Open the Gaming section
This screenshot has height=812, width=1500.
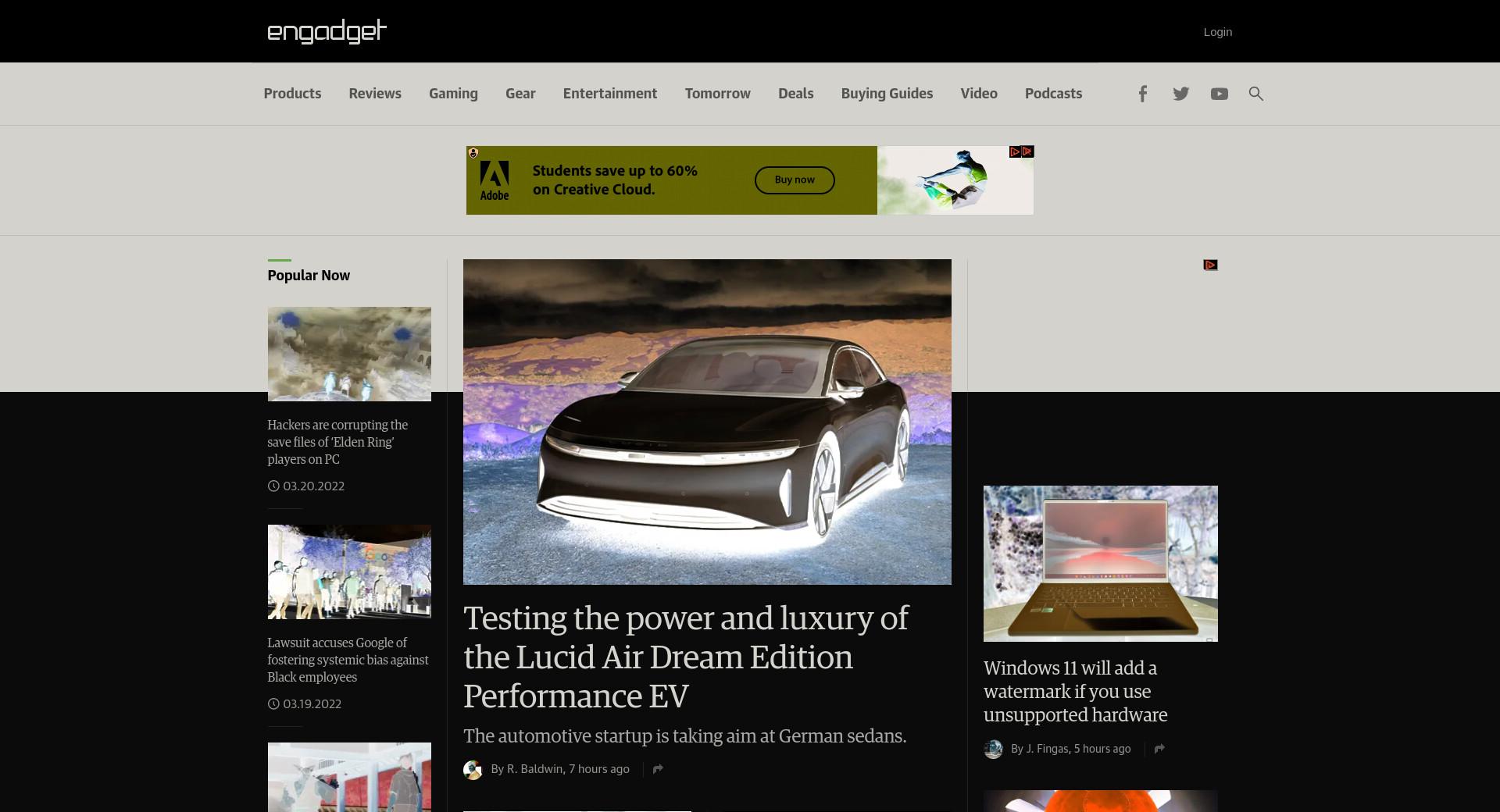click(x=453, y=94)
